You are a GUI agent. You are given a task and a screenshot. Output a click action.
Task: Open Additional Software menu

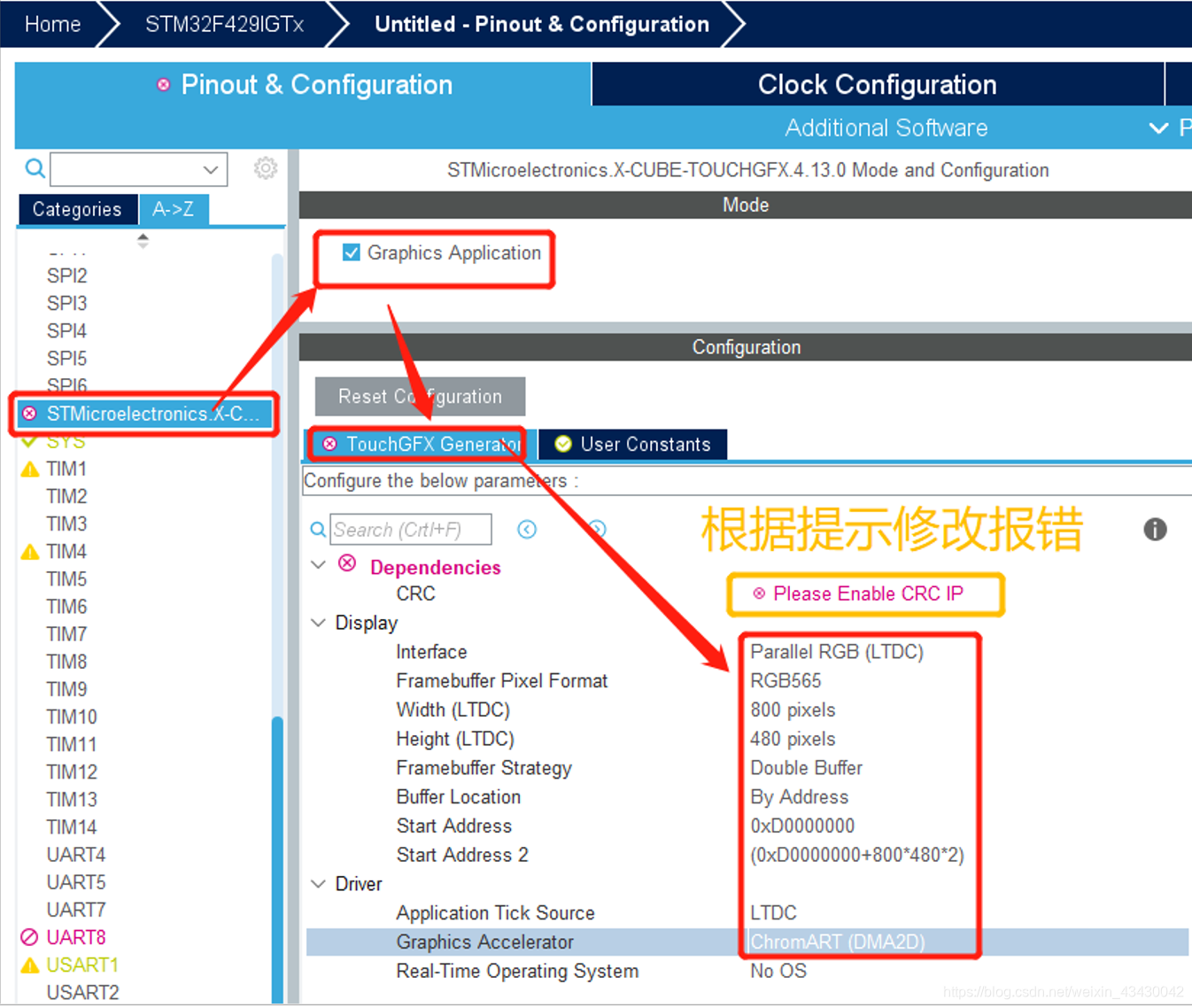(886, 128)
